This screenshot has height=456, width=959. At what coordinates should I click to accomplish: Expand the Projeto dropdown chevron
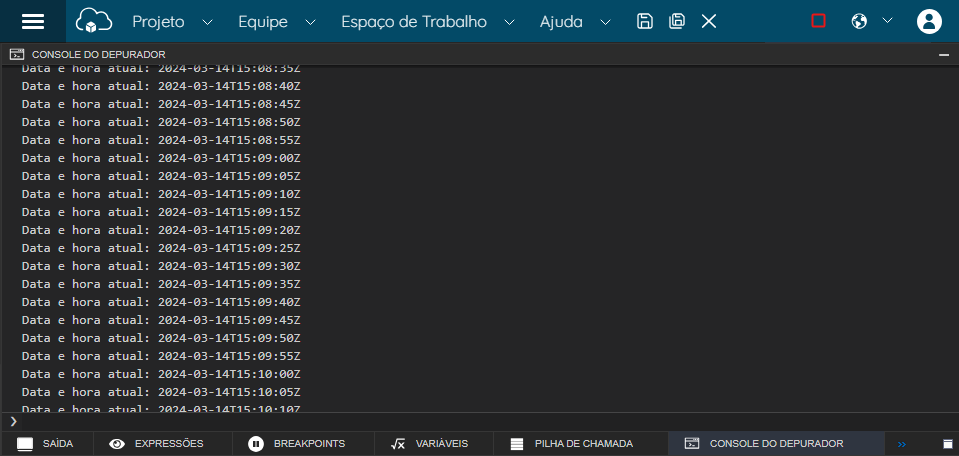(x=207, y=23)
